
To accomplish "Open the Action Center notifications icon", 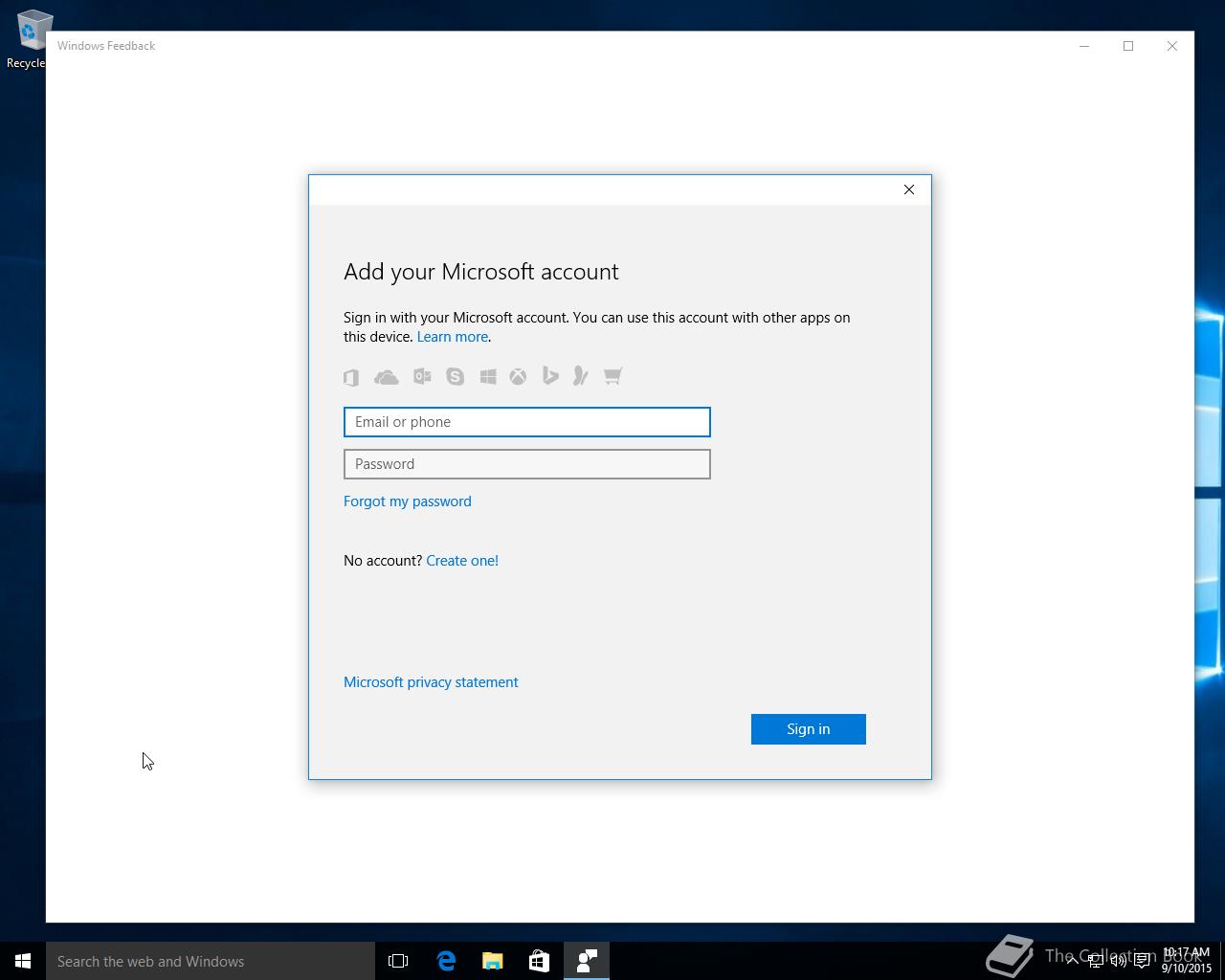I will pos(1142,961).
